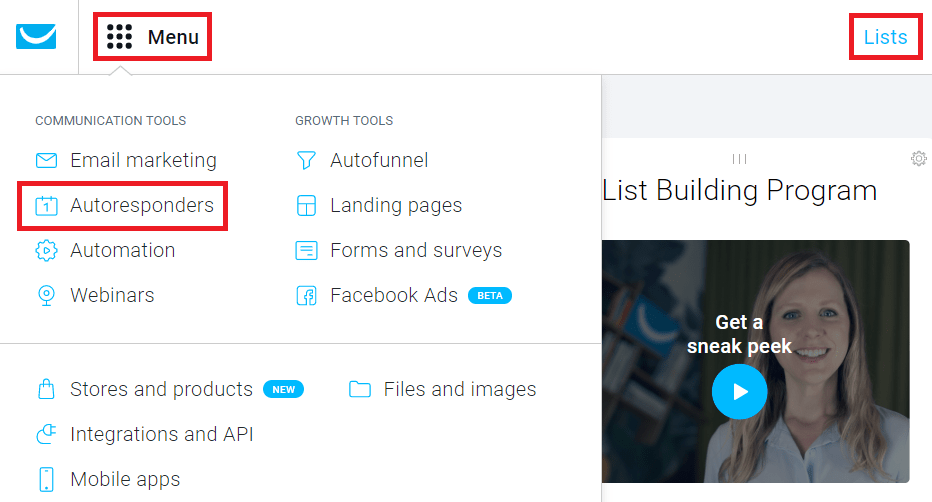Click the Automation gear icon
This screenshot has width=932, height=502.
click(x=46, y=251)
